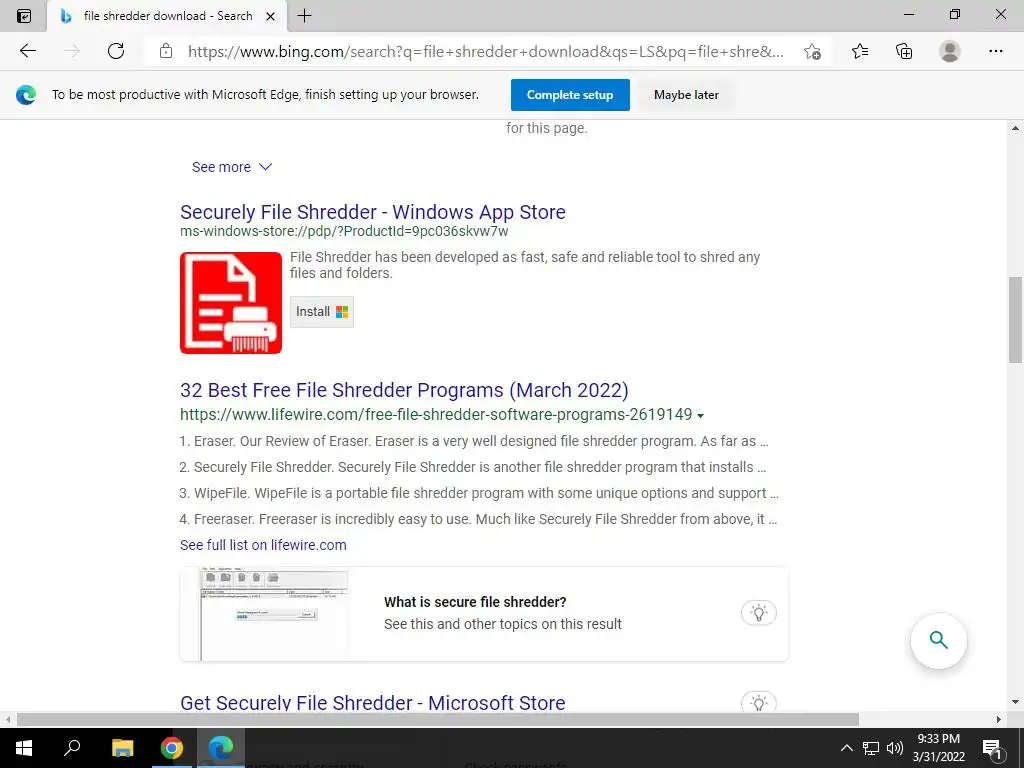Click the red File Shredder app thumbnail
Image resolution: width=1024 pixels, height=768 pixels.
click(231, 303)
